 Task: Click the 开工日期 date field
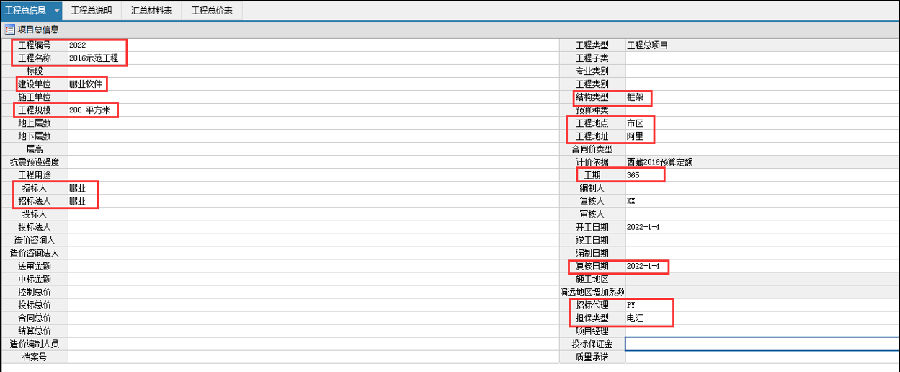click(763, 227)
